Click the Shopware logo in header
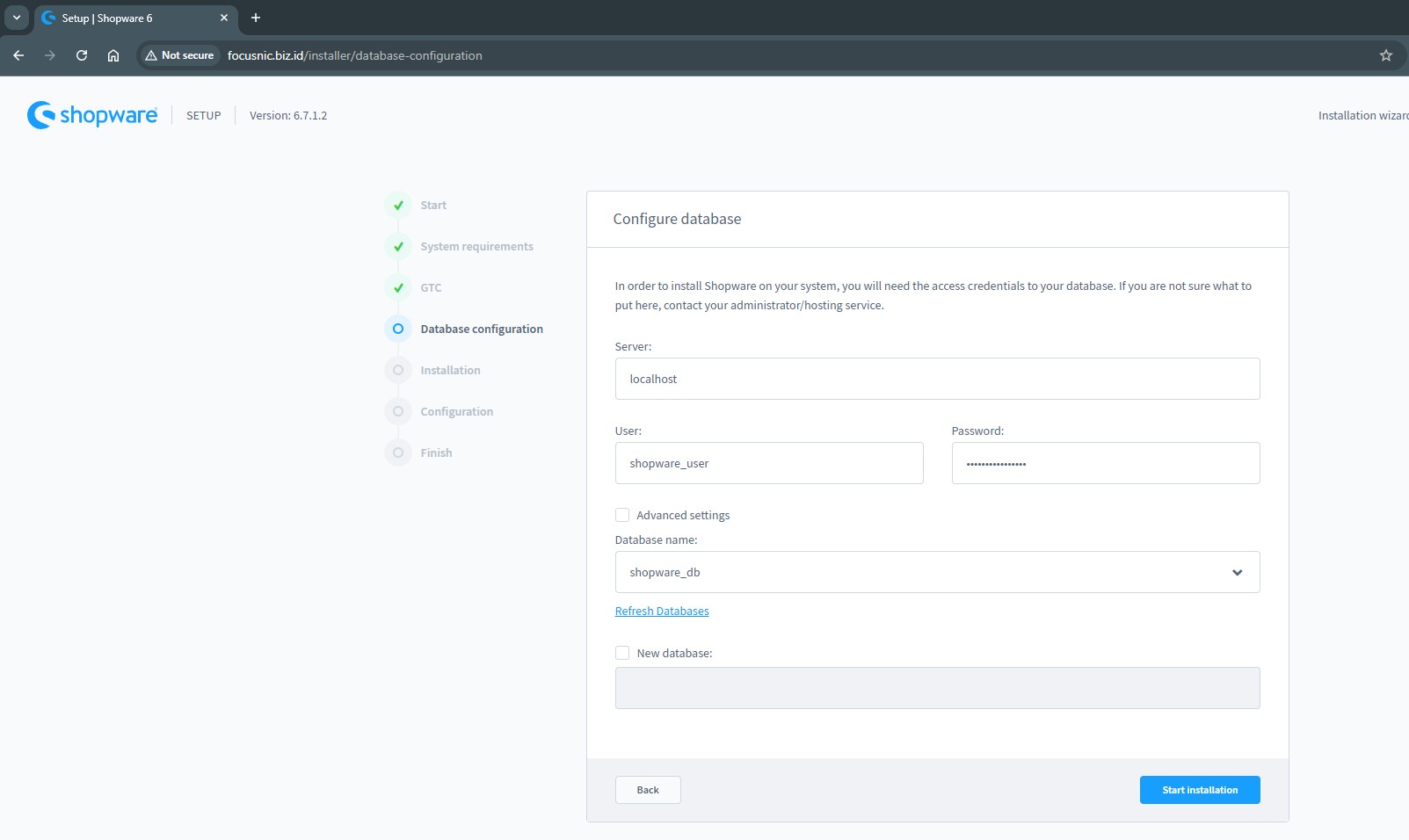 92,115
